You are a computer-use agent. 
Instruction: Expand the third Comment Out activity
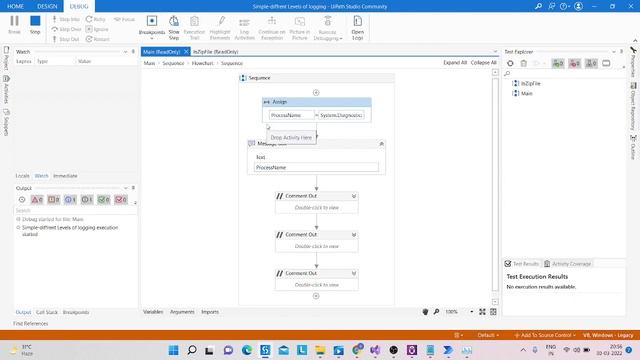(354, 273)
